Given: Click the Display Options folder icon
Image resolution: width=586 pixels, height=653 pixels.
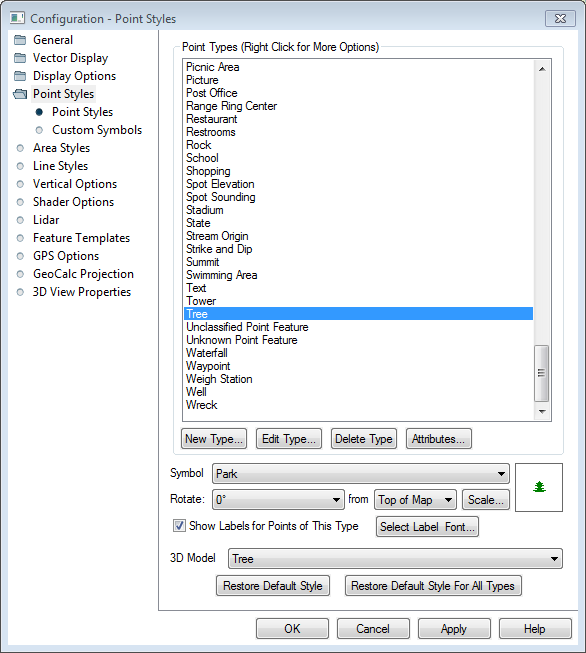Looking at the screenshot, I should [20, 76].
